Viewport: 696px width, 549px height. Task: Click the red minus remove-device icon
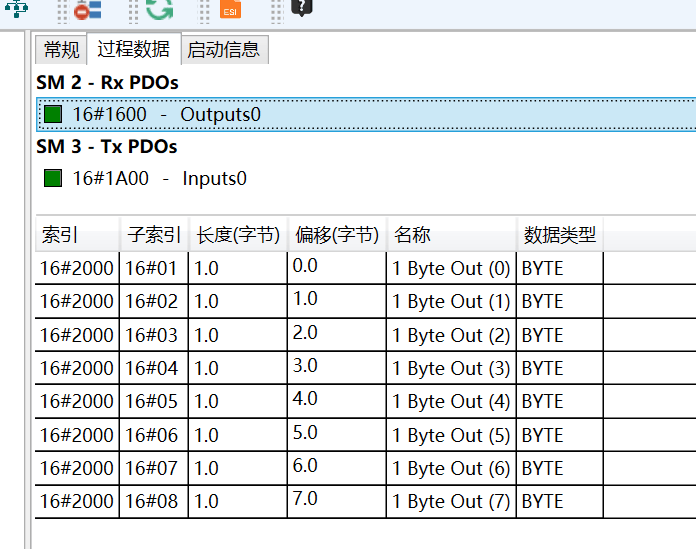point(88,8)
